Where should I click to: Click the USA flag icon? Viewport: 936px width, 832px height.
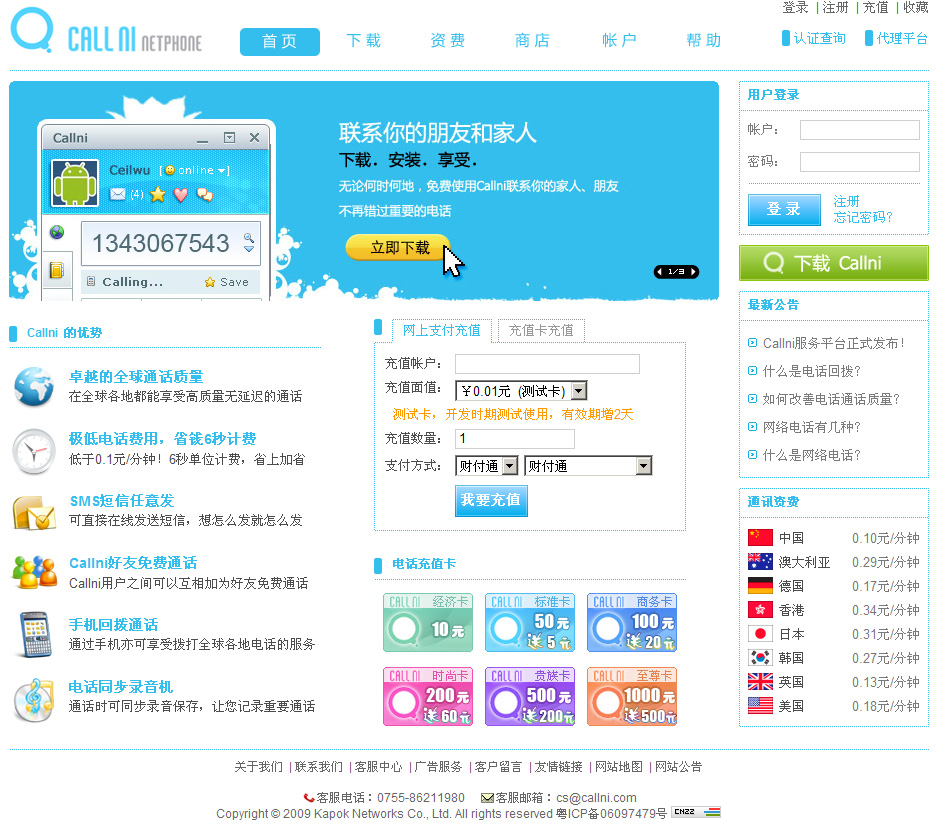[760, 705]
